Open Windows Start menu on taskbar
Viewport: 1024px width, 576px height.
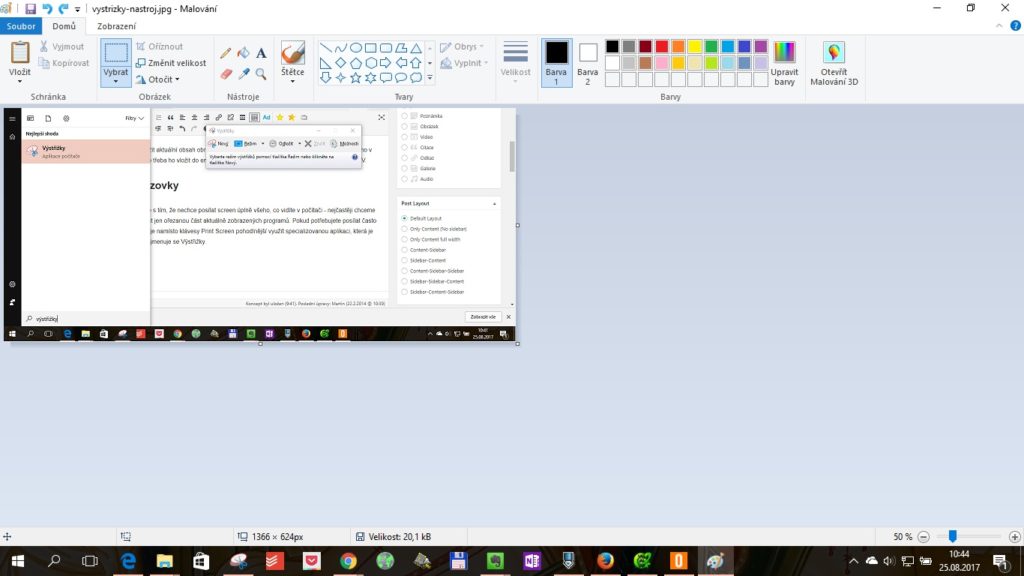point(18,561)
